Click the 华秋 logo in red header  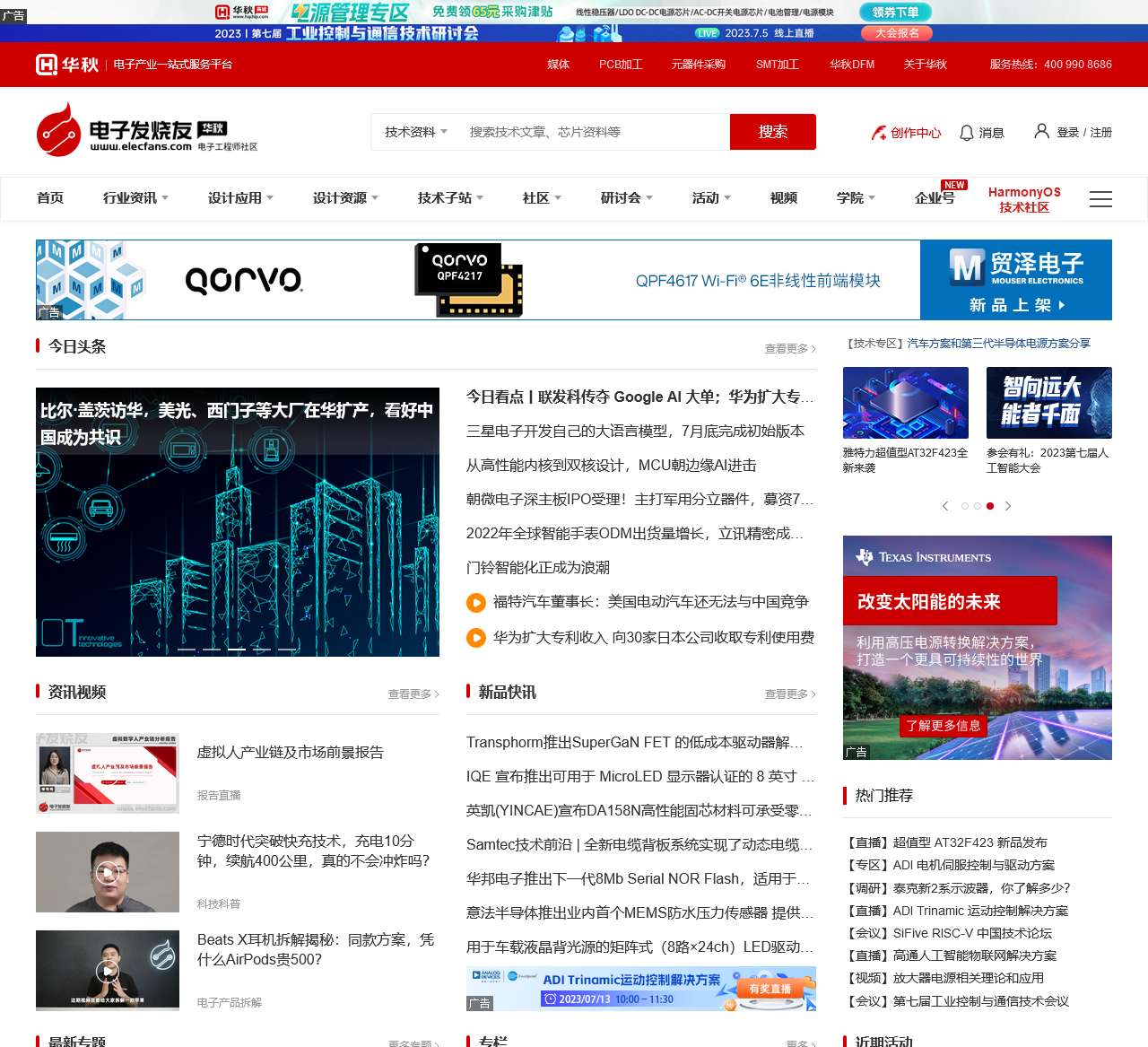click(x=67, y=65)
